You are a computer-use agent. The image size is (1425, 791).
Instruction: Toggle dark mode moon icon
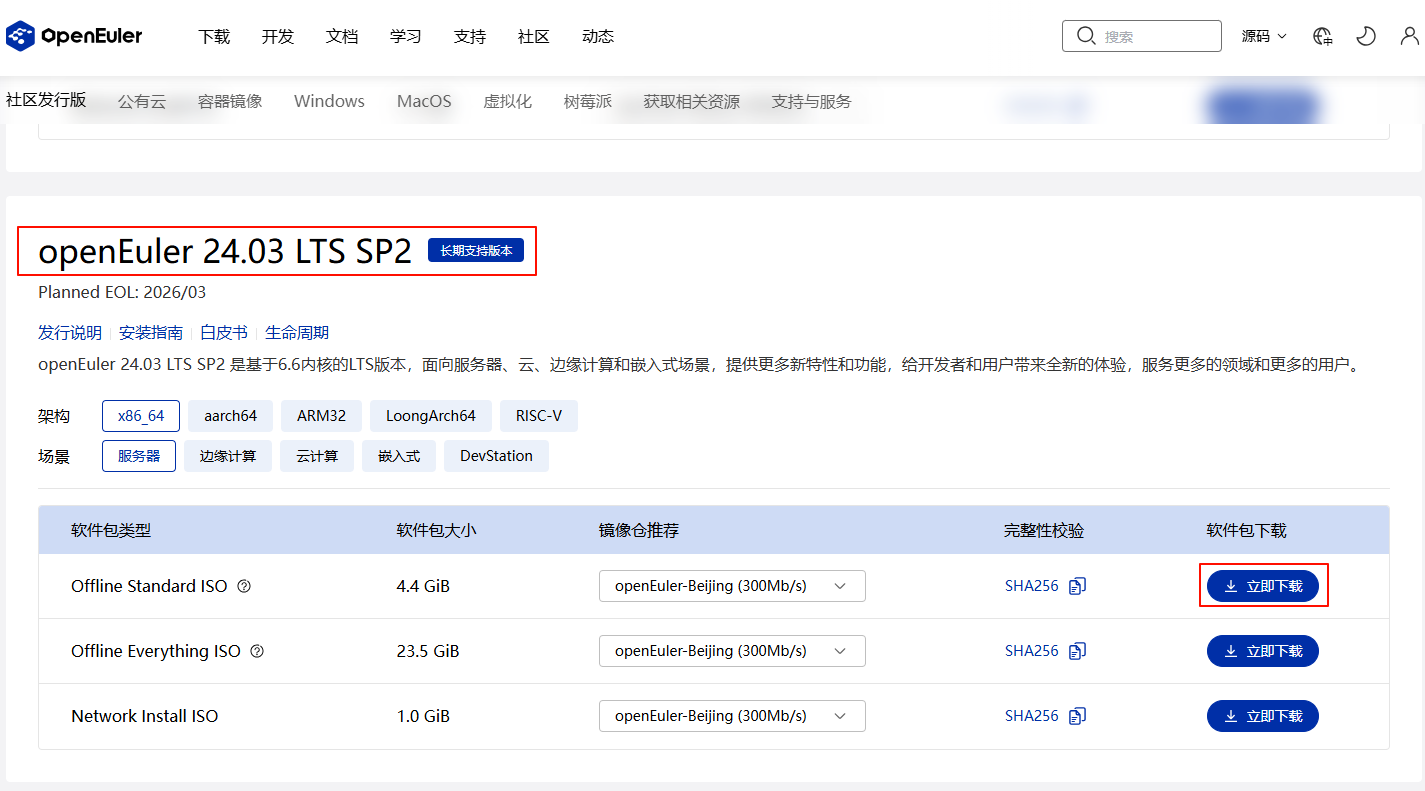tap(1366, 36)
